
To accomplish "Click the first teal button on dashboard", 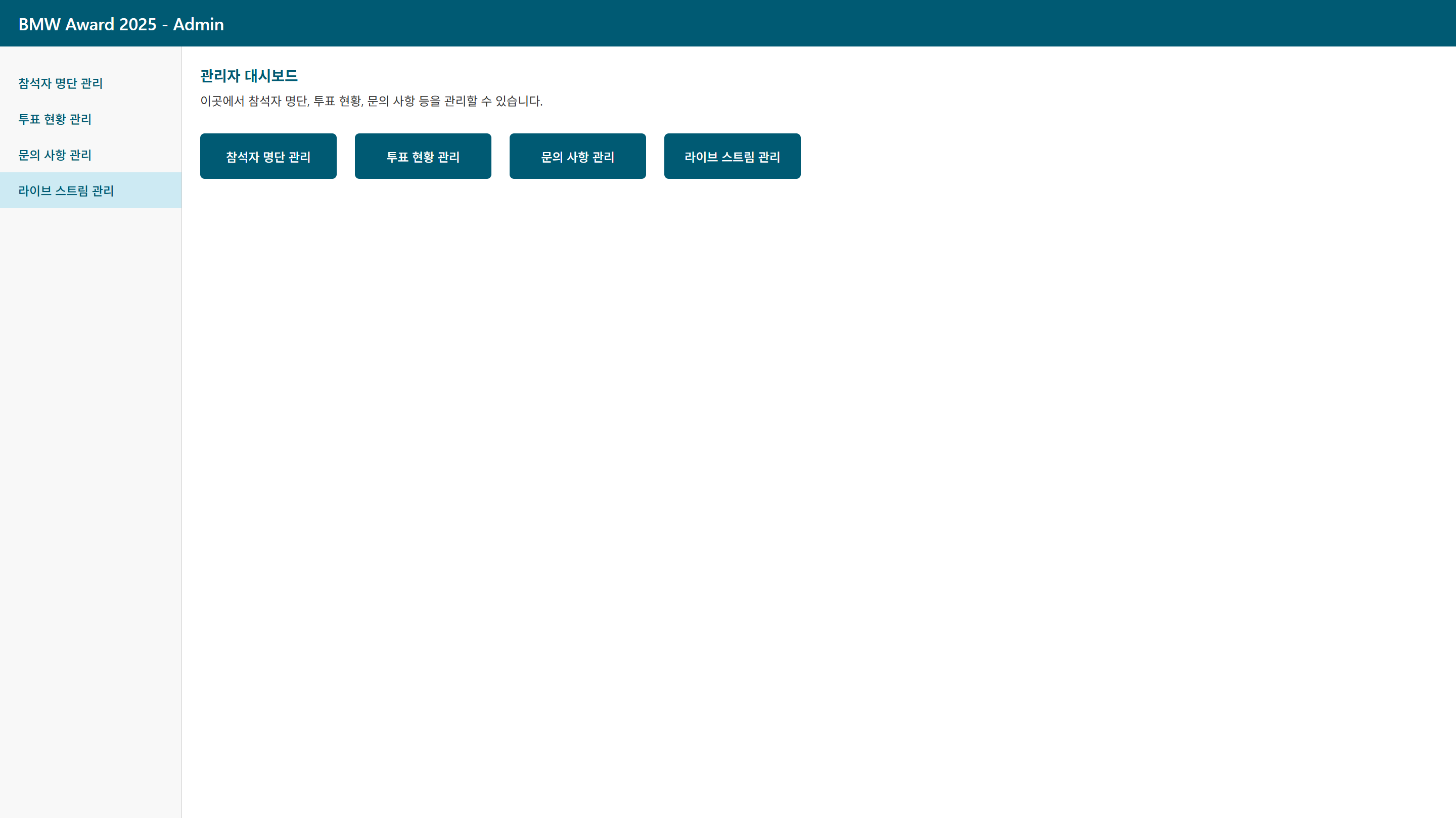I will (x=268, y=156).
